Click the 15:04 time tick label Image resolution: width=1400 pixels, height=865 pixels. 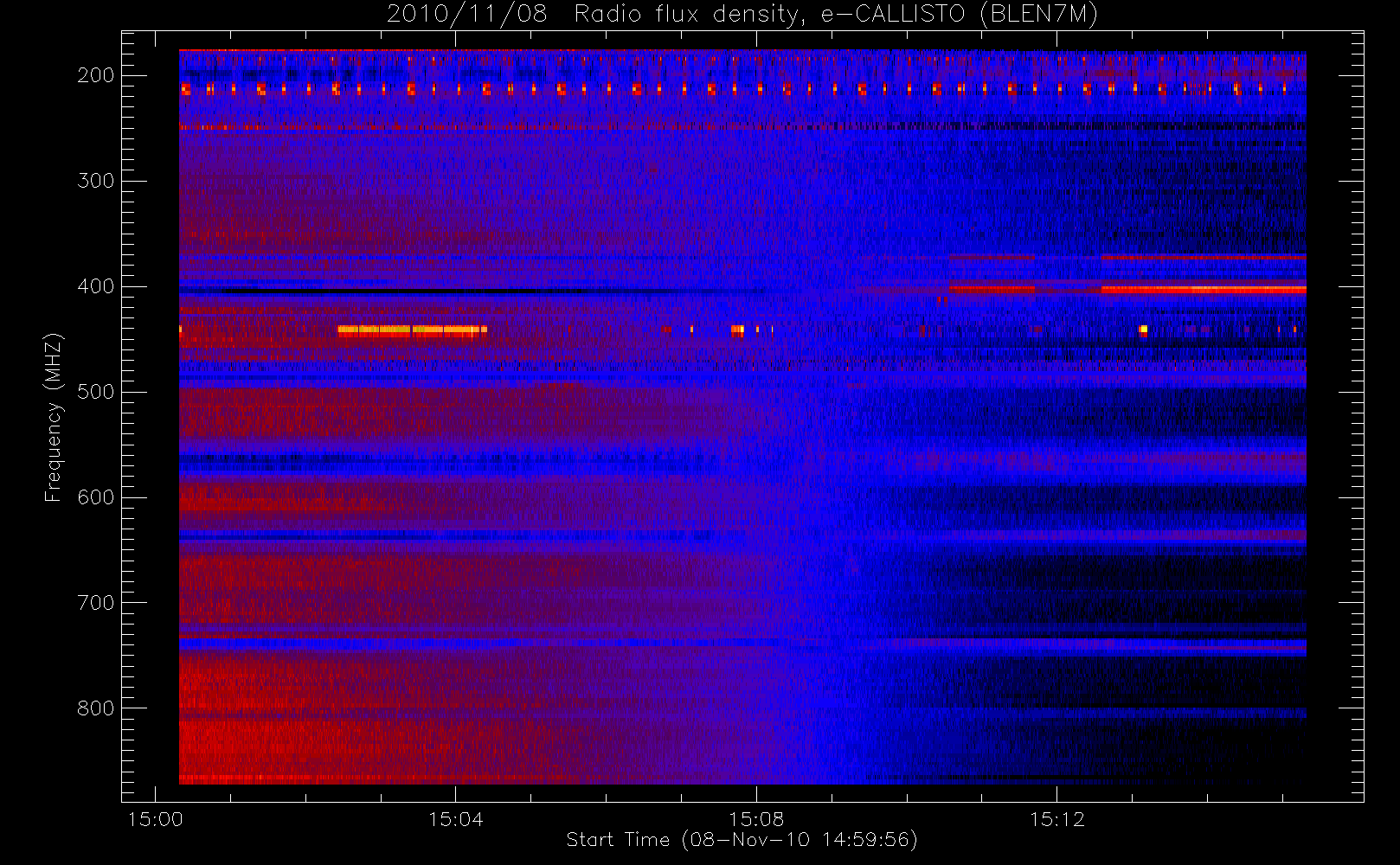(456, 819)
